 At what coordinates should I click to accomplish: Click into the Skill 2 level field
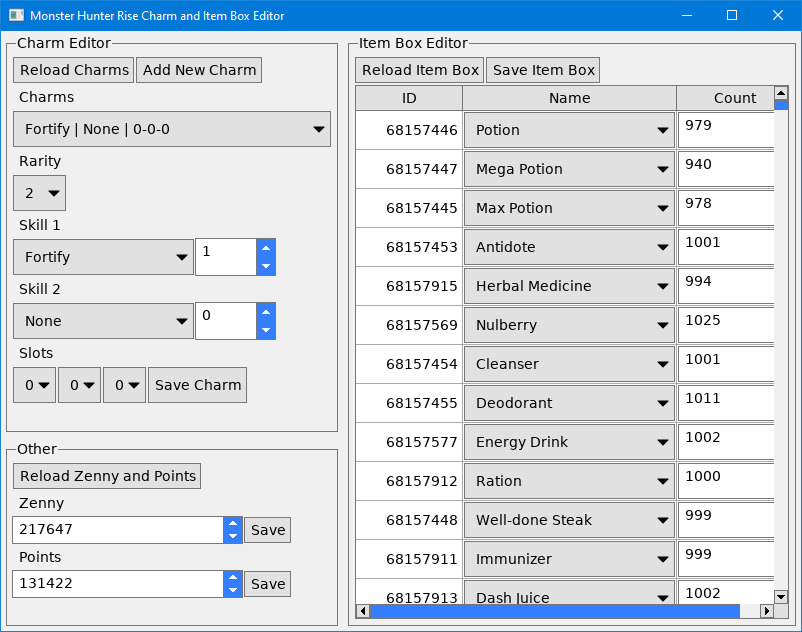click(x=226, y=321)
